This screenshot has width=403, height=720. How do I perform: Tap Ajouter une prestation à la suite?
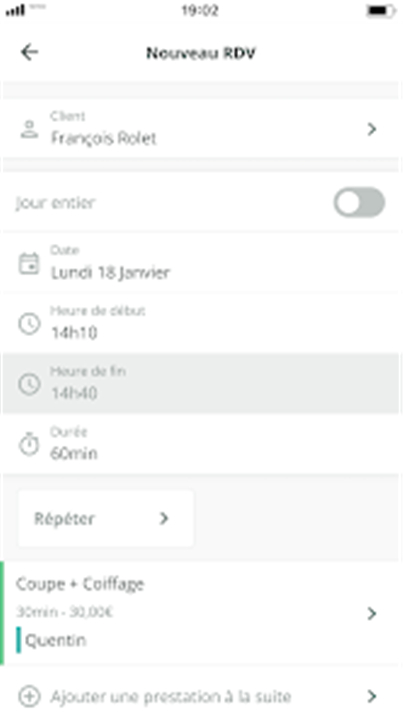click(170, 697)
